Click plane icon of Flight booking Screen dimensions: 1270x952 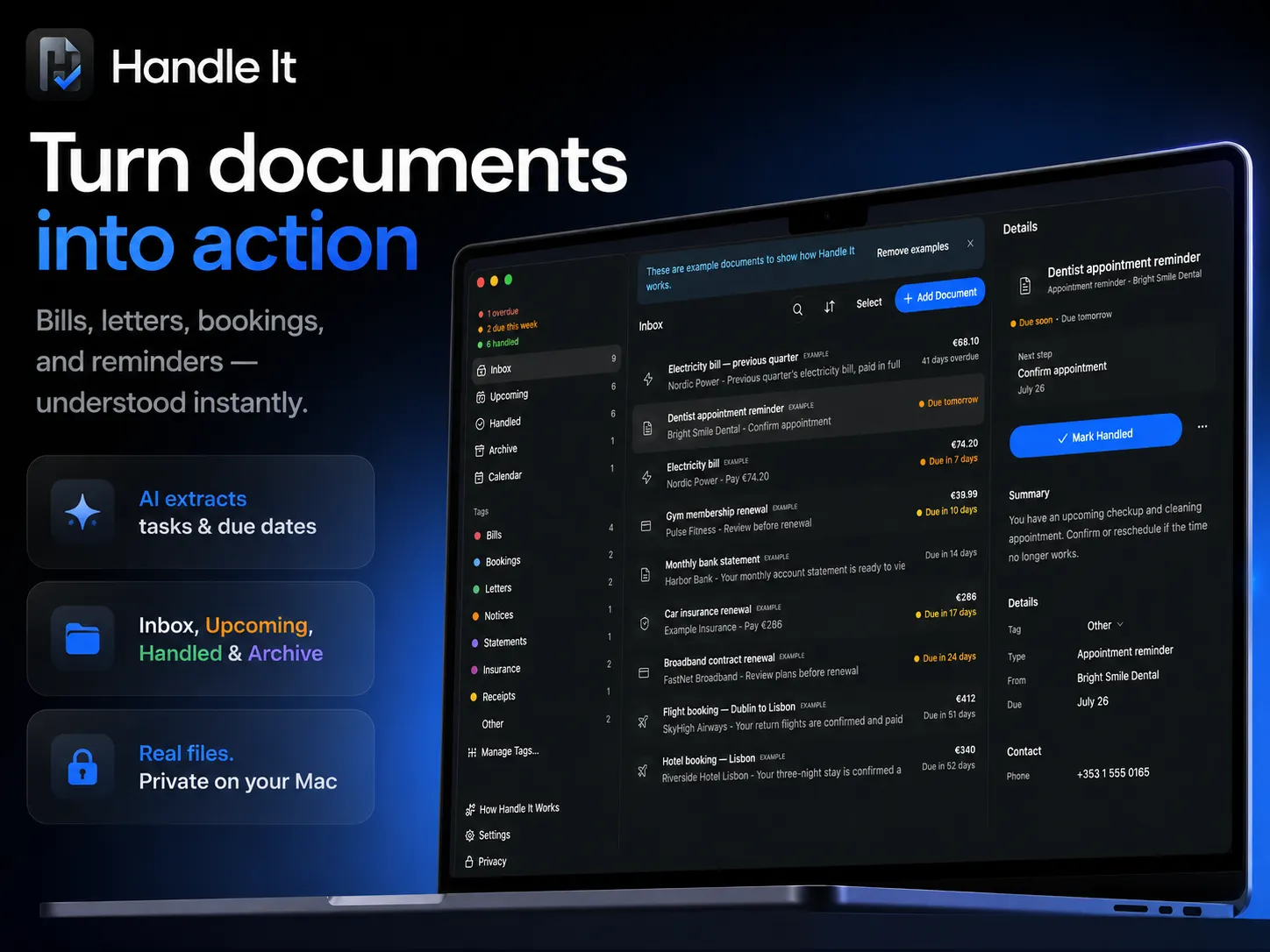pos(643,721)
